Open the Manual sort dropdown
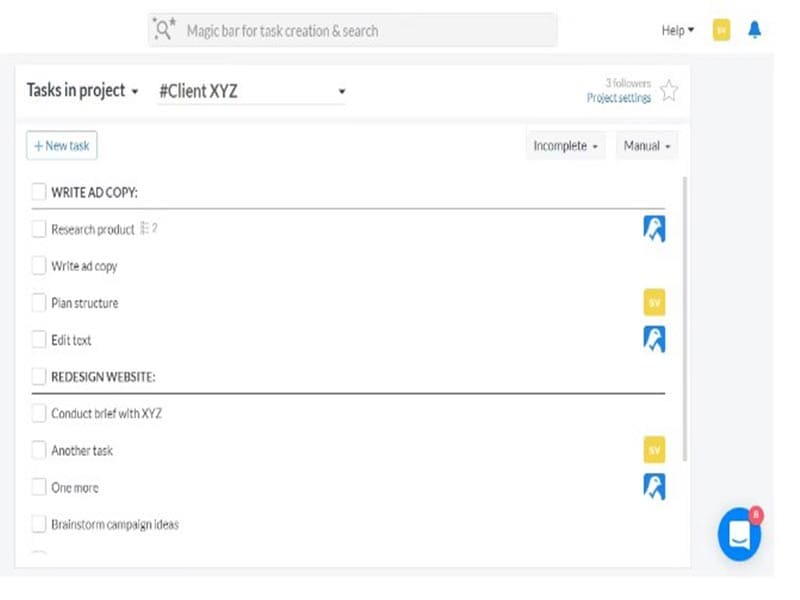The height and width of the screenshot is (600, 800). point(647,146)
